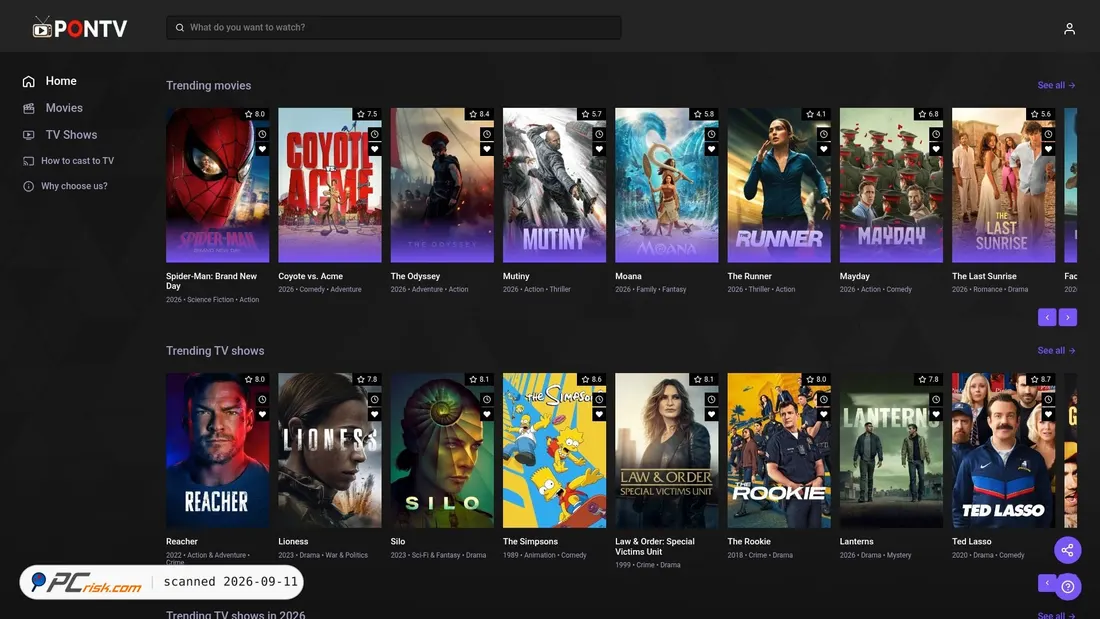Open The Runner movie poster
Screen dimensions: 1100x619
coord(779,185)
